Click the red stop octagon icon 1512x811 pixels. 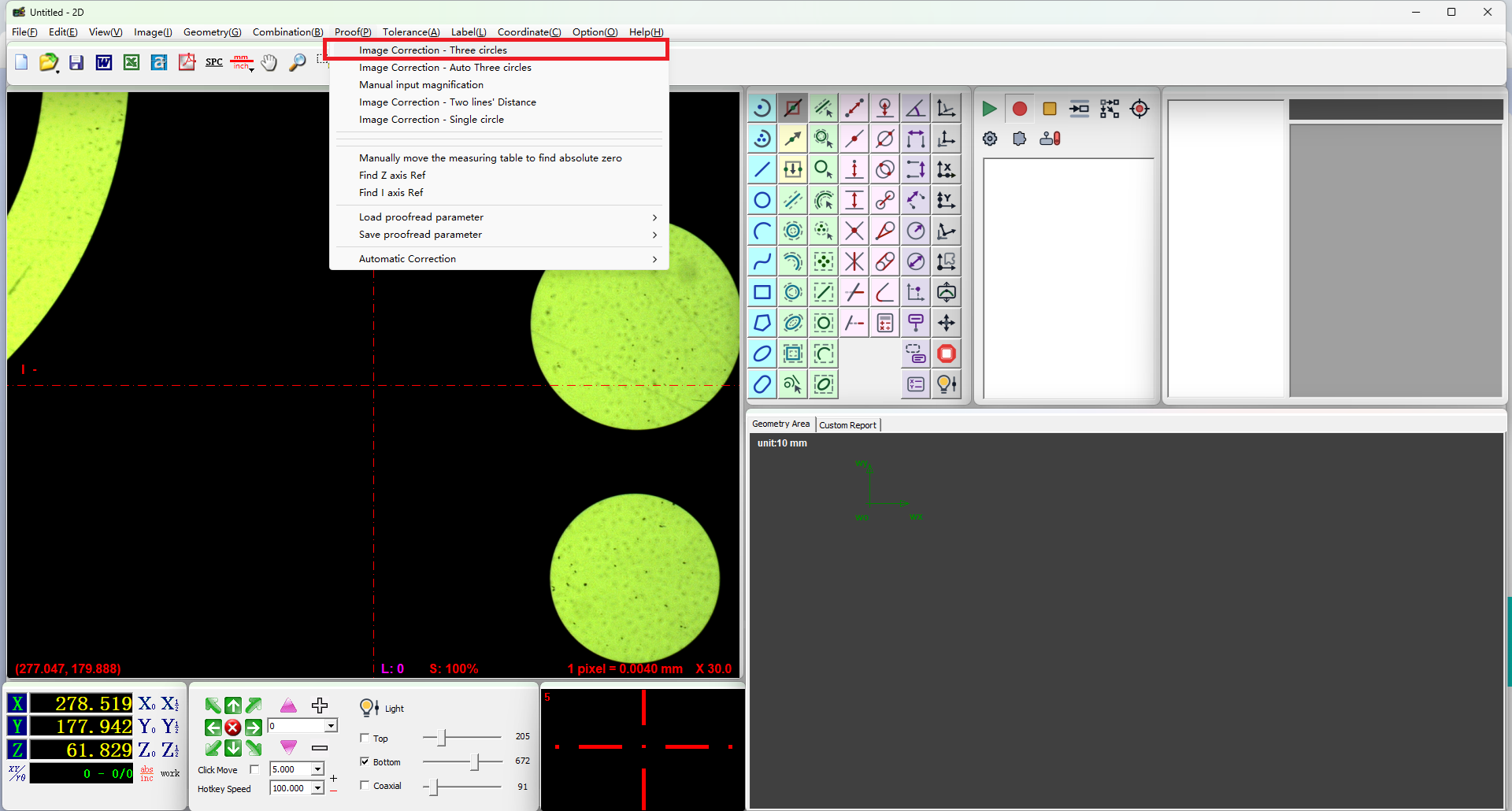946,354
